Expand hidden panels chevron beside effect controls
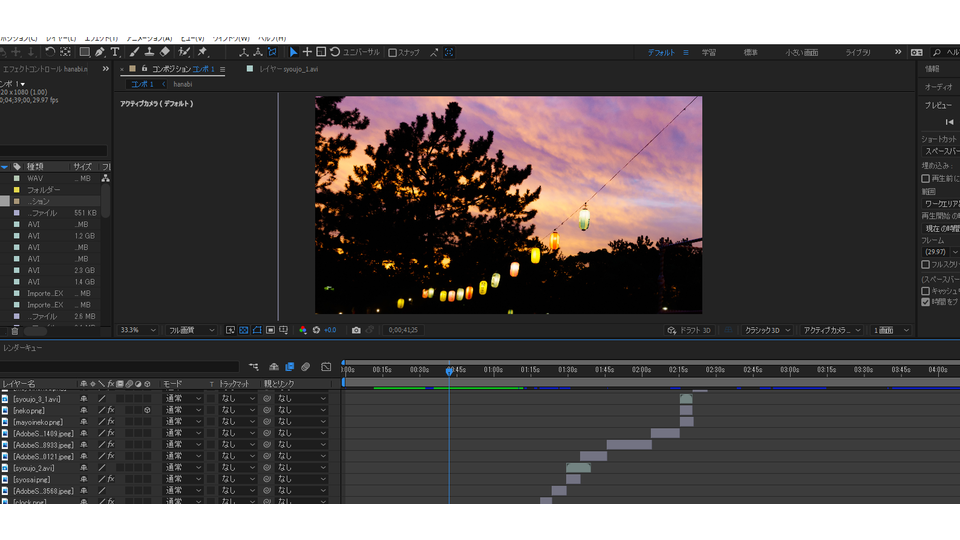Viewport: 960px width, 540px height. tap(105, 69)
